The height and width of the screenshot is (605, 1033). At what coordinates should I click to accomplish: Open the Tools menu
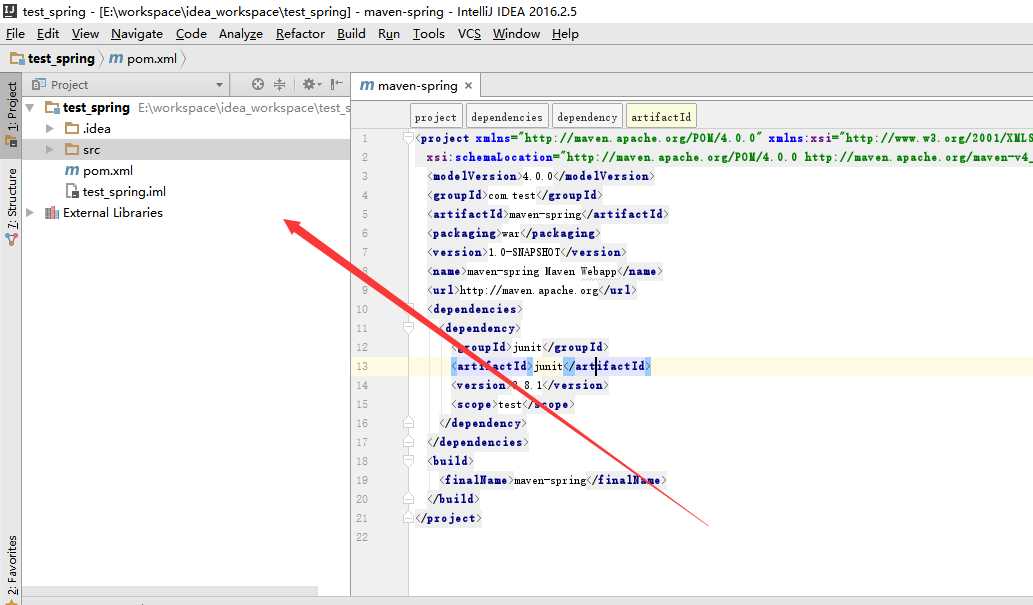428,34
